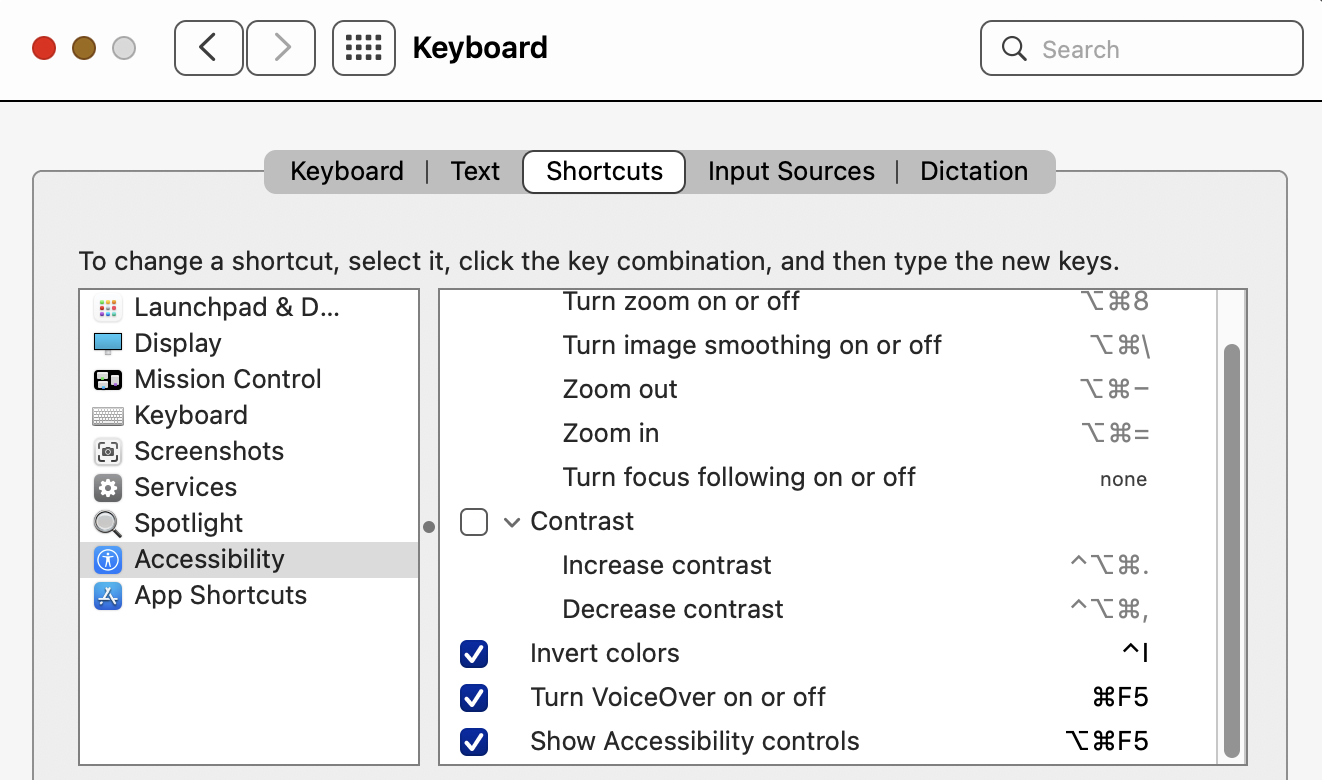Switch to the Input Sources tab
Viewport: 1322px width, 780px height.
pos(791,172)
